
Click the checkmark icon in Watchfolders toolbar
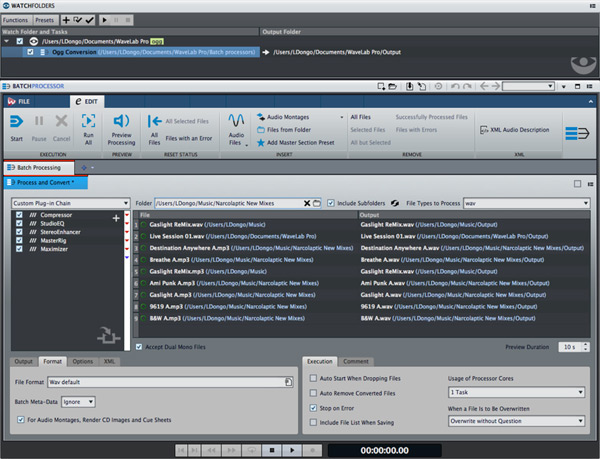pos(90,20)
